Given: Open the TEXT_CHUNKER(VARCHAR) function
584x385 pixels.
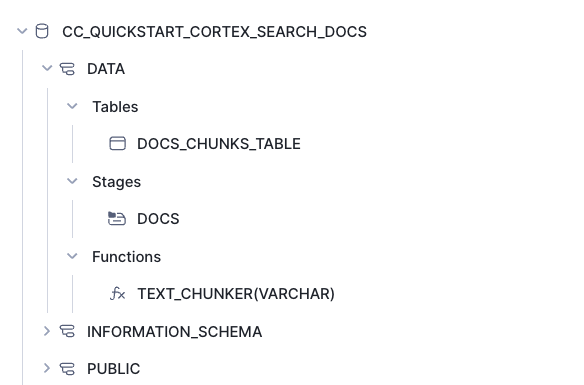Looking at the screenshot, I should point(236,294).
